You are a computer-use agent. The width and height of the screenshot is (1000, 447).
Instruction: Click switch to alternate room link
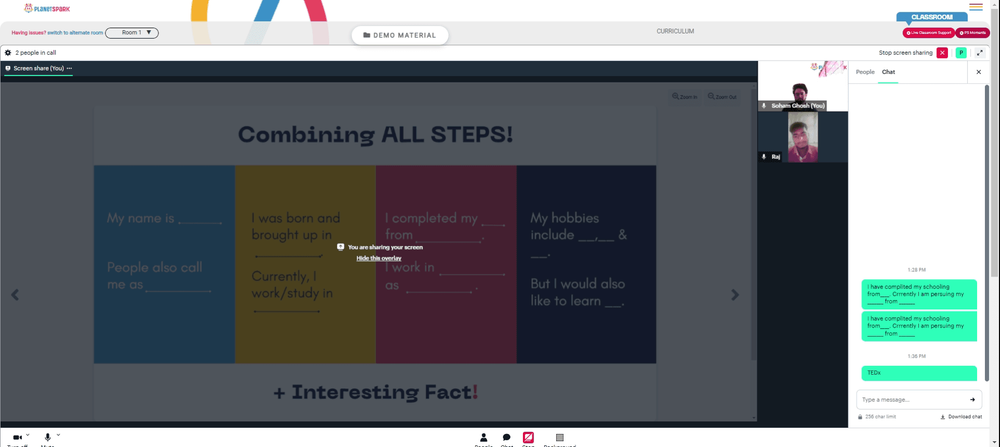[75, 33]
